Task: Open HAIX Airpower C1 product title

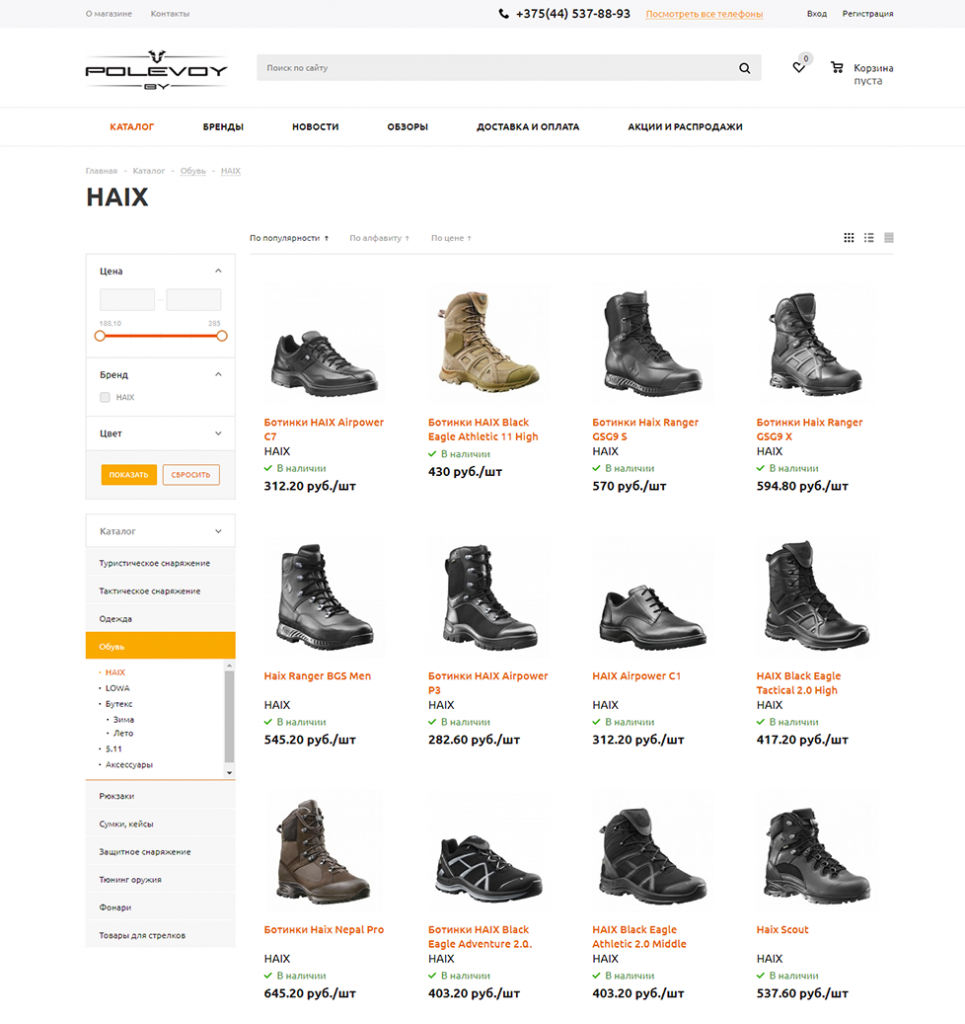Action: point(637,676)
